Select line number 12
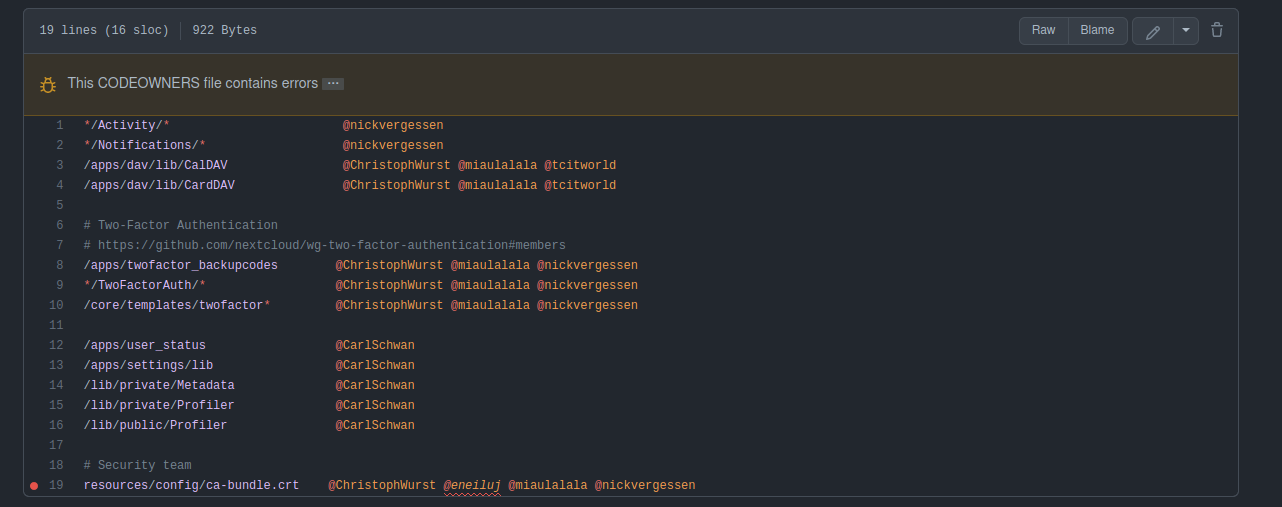This screenshot has width=1282, height=507. 56,346
